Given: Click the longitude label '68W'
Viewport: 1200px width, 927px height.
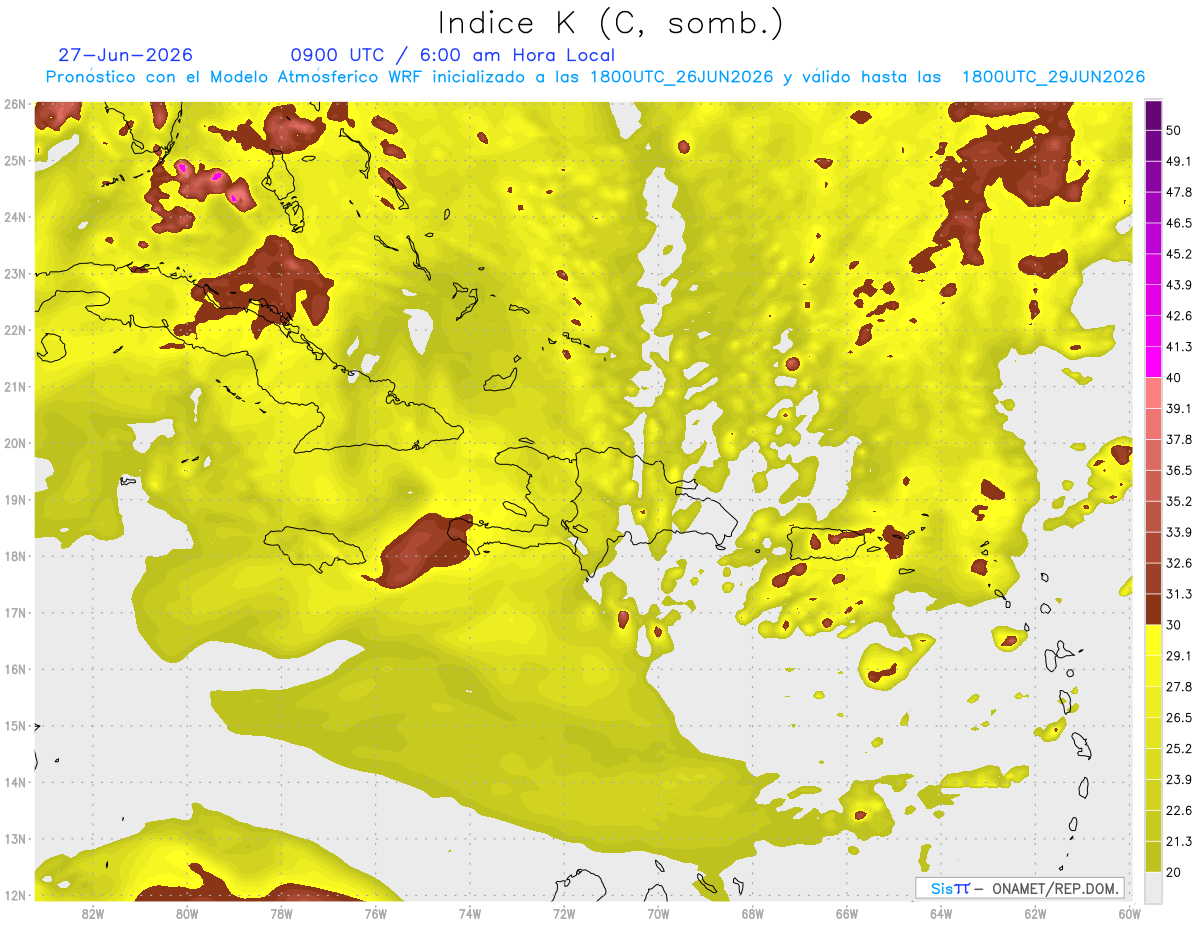Looking at the screenshot, I should pos(752,913).
